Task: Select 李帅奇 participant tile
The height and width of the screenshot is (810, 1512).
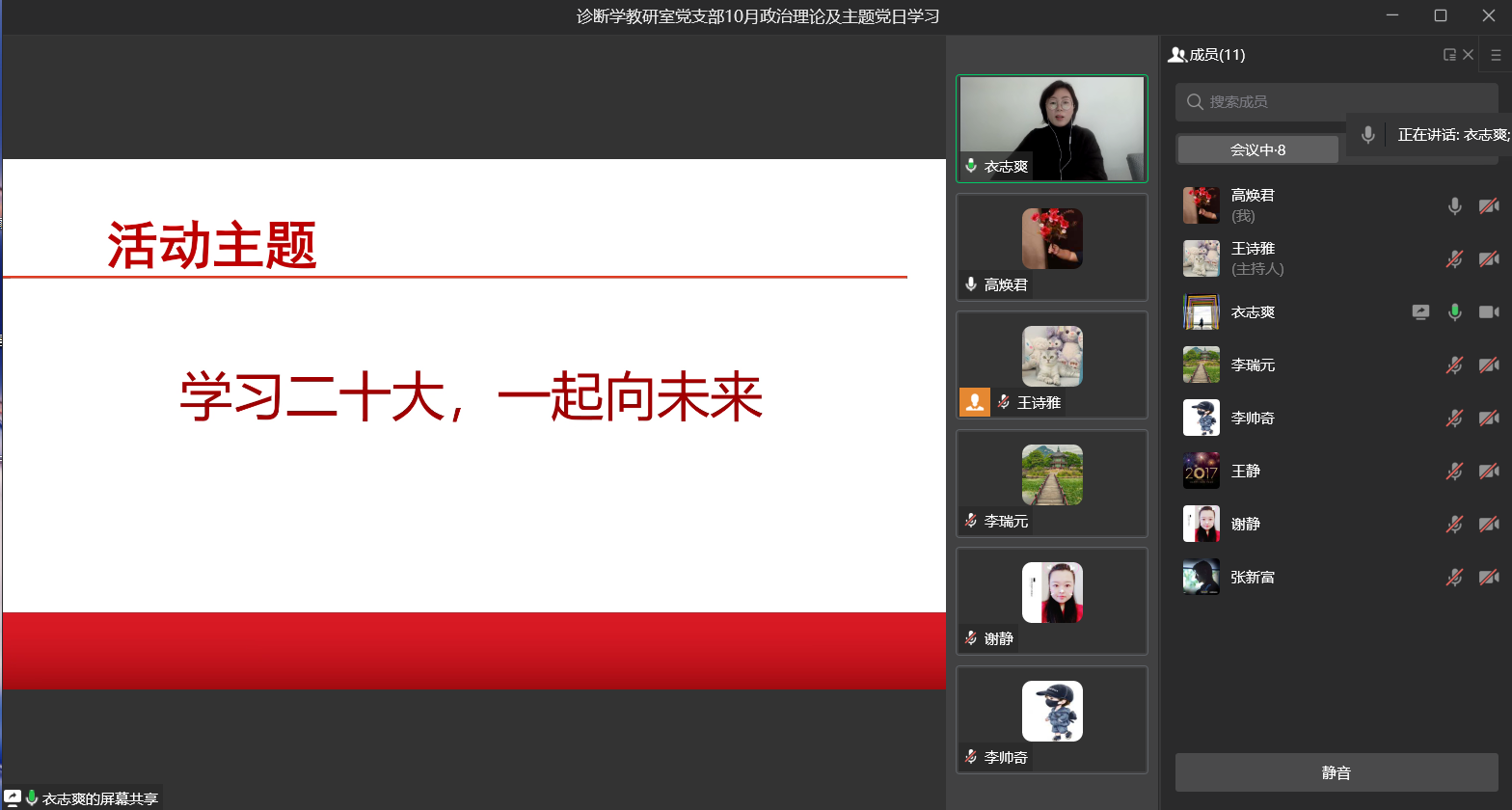Action: tap(1051, 718)
